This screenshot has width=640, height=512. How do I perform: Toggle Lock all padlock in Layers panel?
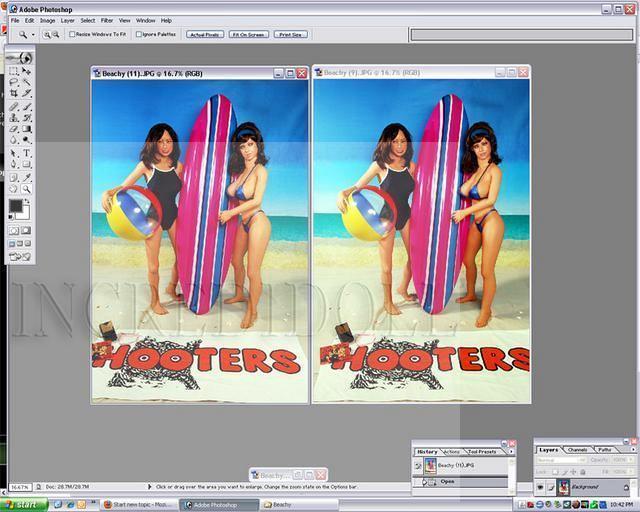pos(583,472)
